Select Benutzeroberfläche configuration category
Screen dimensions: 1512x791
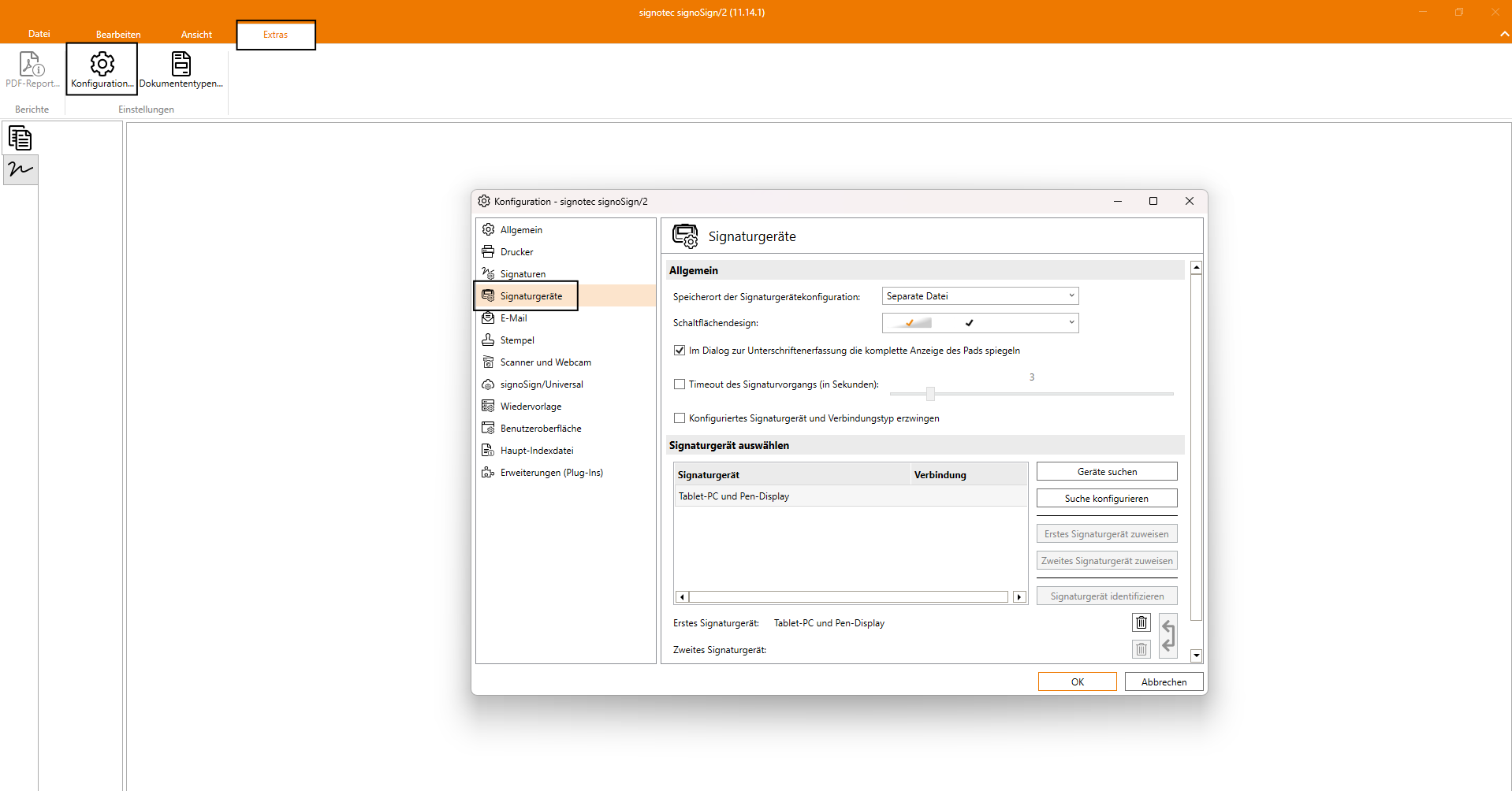[x=566, y=428]
